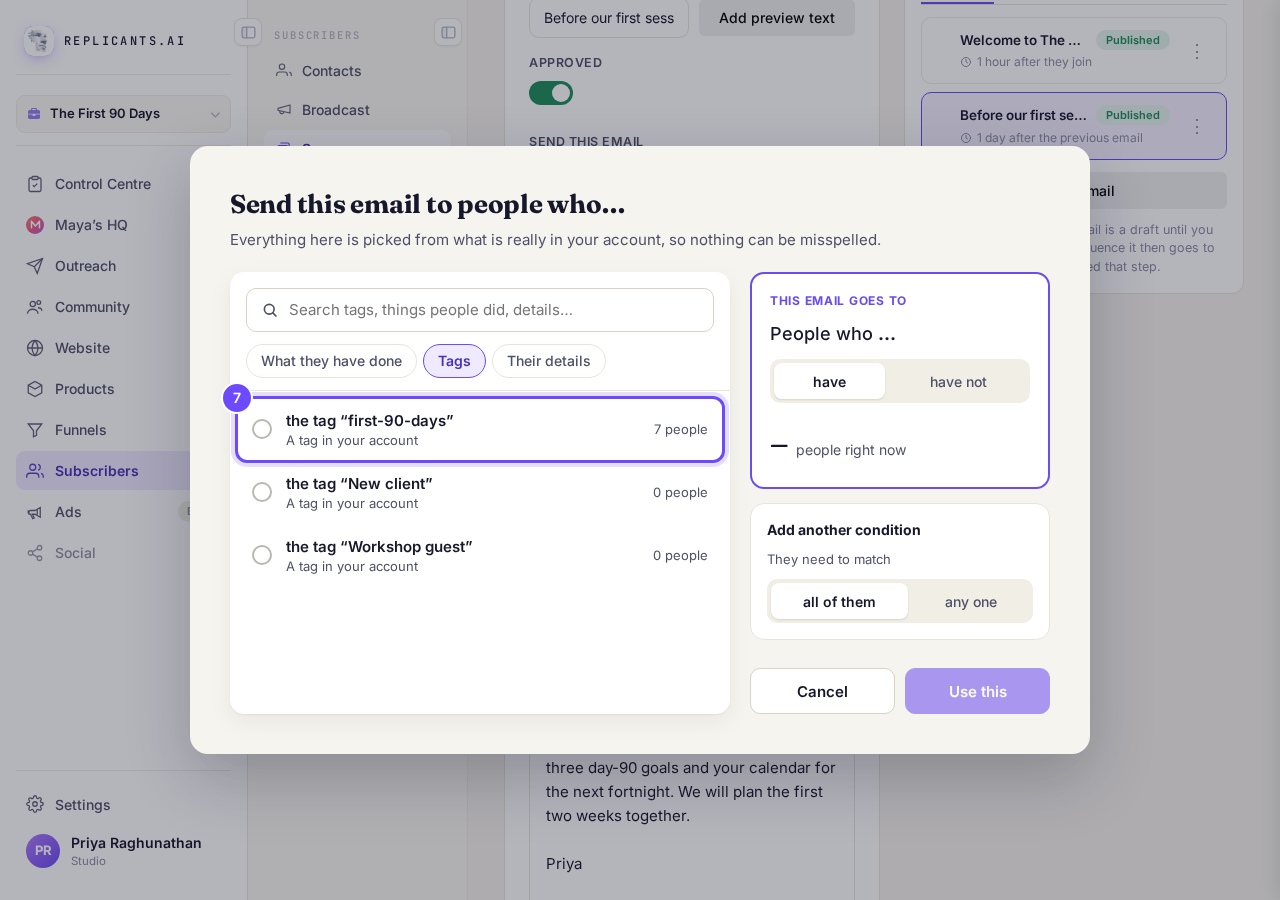This screenshot has height=900, width=1280.
Task: Open Website globe icon
Action: [35, 348]
